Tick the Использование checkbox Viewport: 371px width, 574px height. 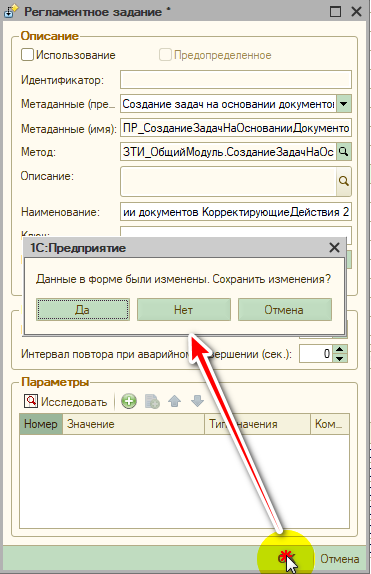click(x=27, y=55)
